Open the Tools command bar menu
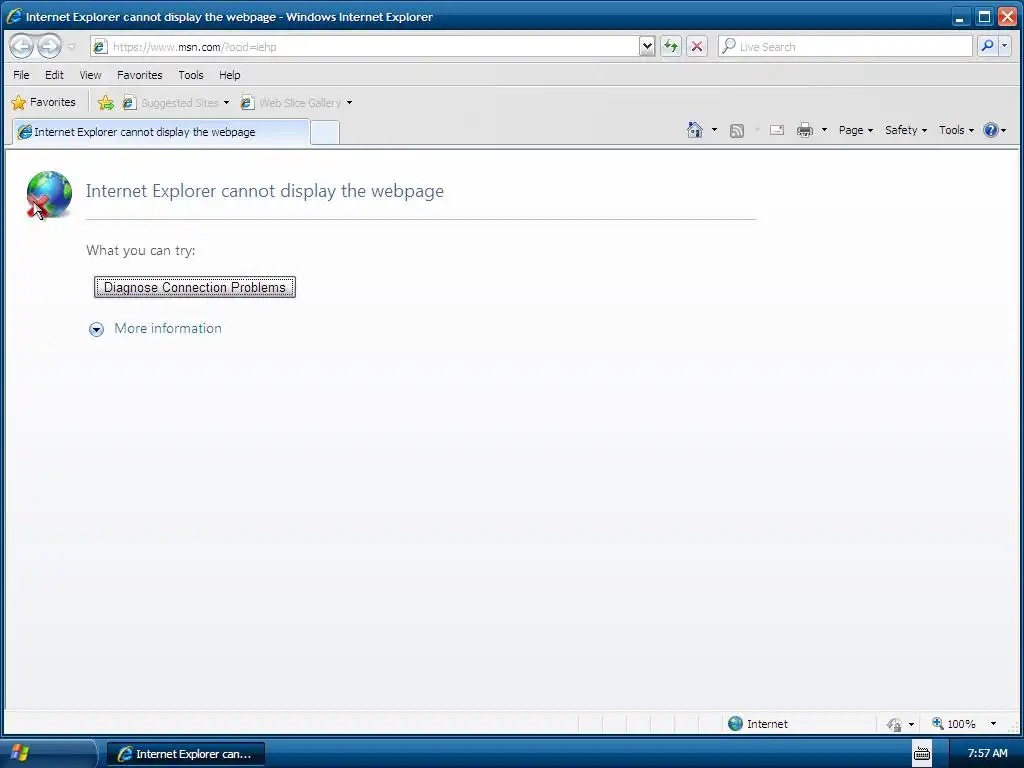Image resolution: width=1024 pixels, height=768 pixels. 956,130
